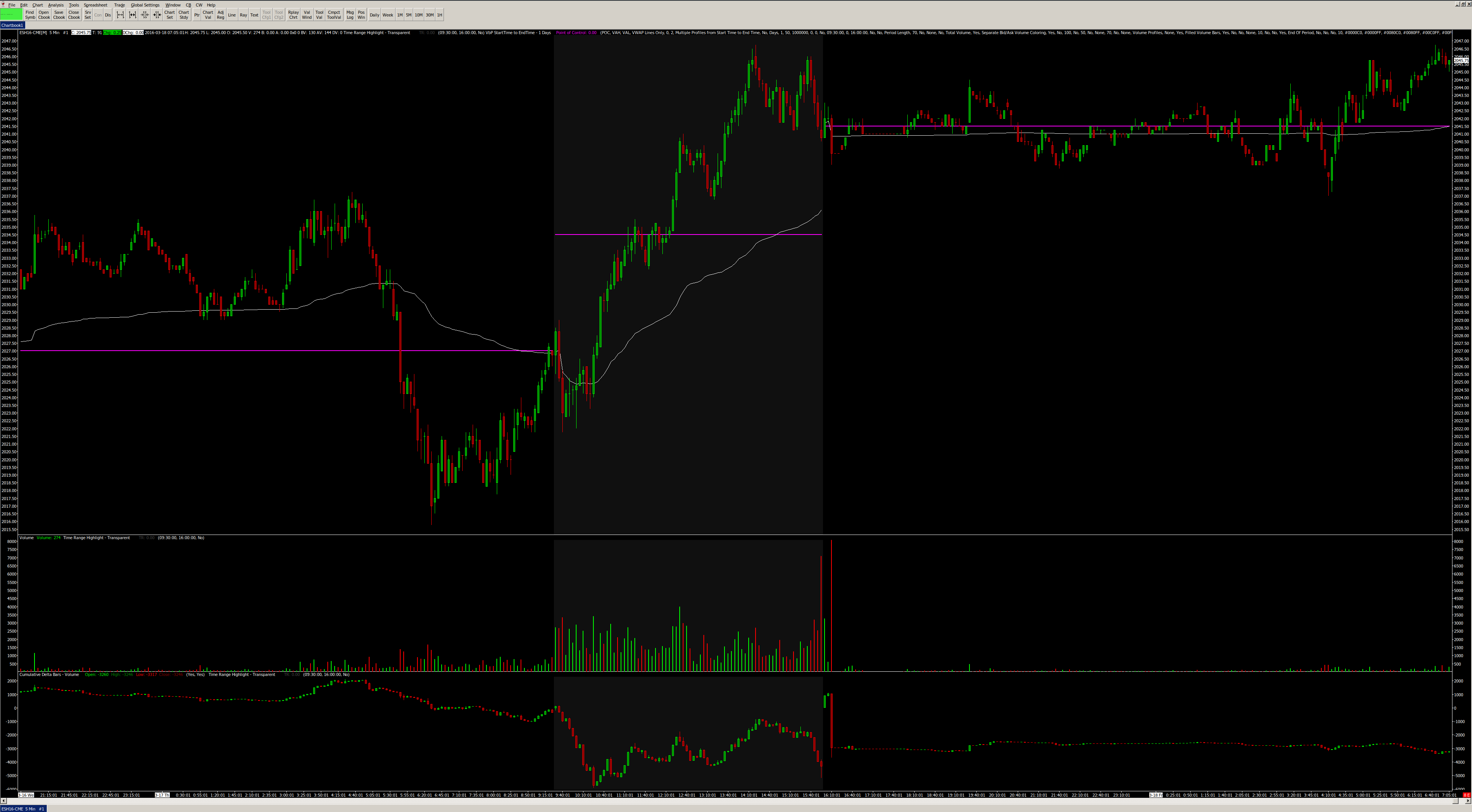Switch to the Chartbook1 tab
The width and height of the screenshot is (1472, 812).
point(12,25)
